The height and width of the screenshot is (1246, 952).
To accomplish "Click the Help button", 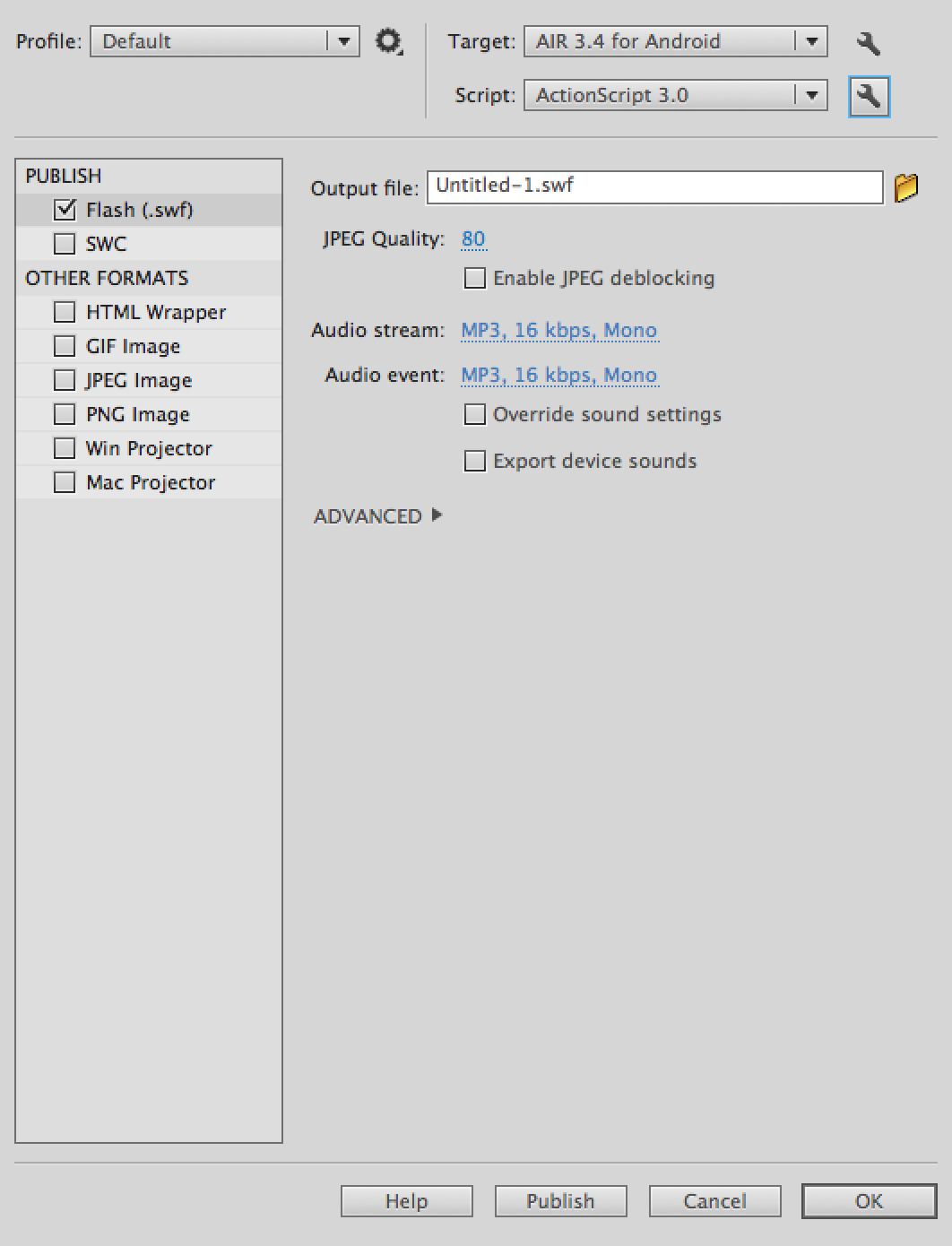I will [x=407, y=1201].
